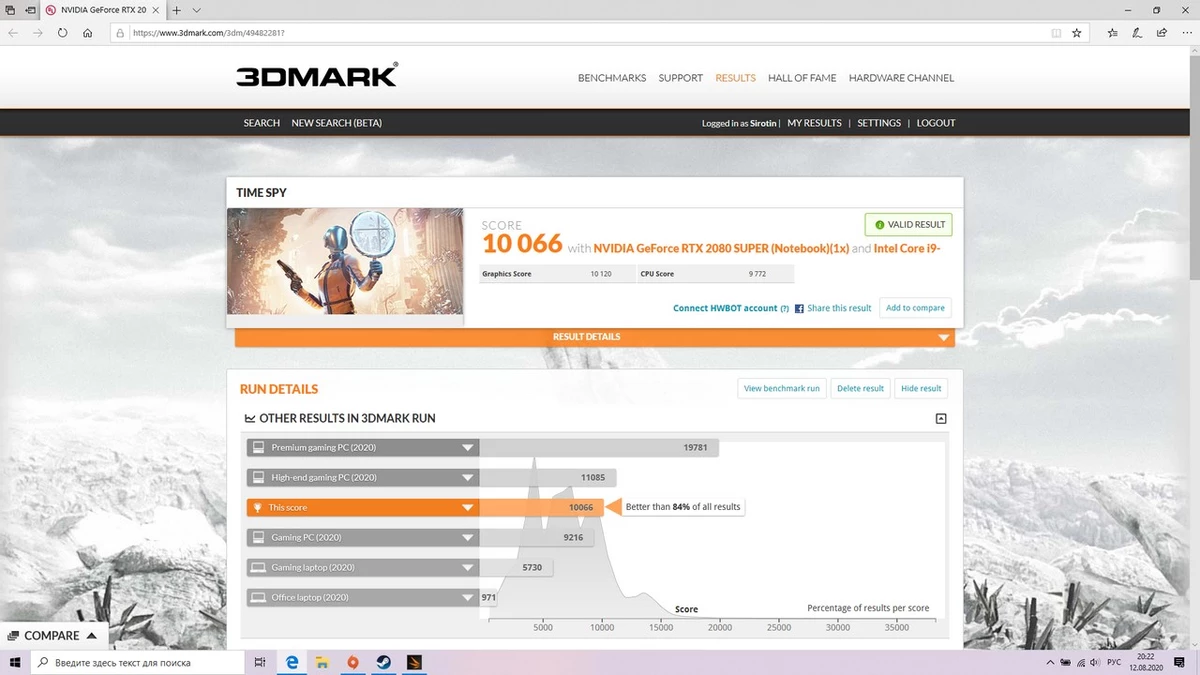Click the 3DMARK logo
Image resolution: width=1200 pixels, height=675 pixels.
(316, 76)
